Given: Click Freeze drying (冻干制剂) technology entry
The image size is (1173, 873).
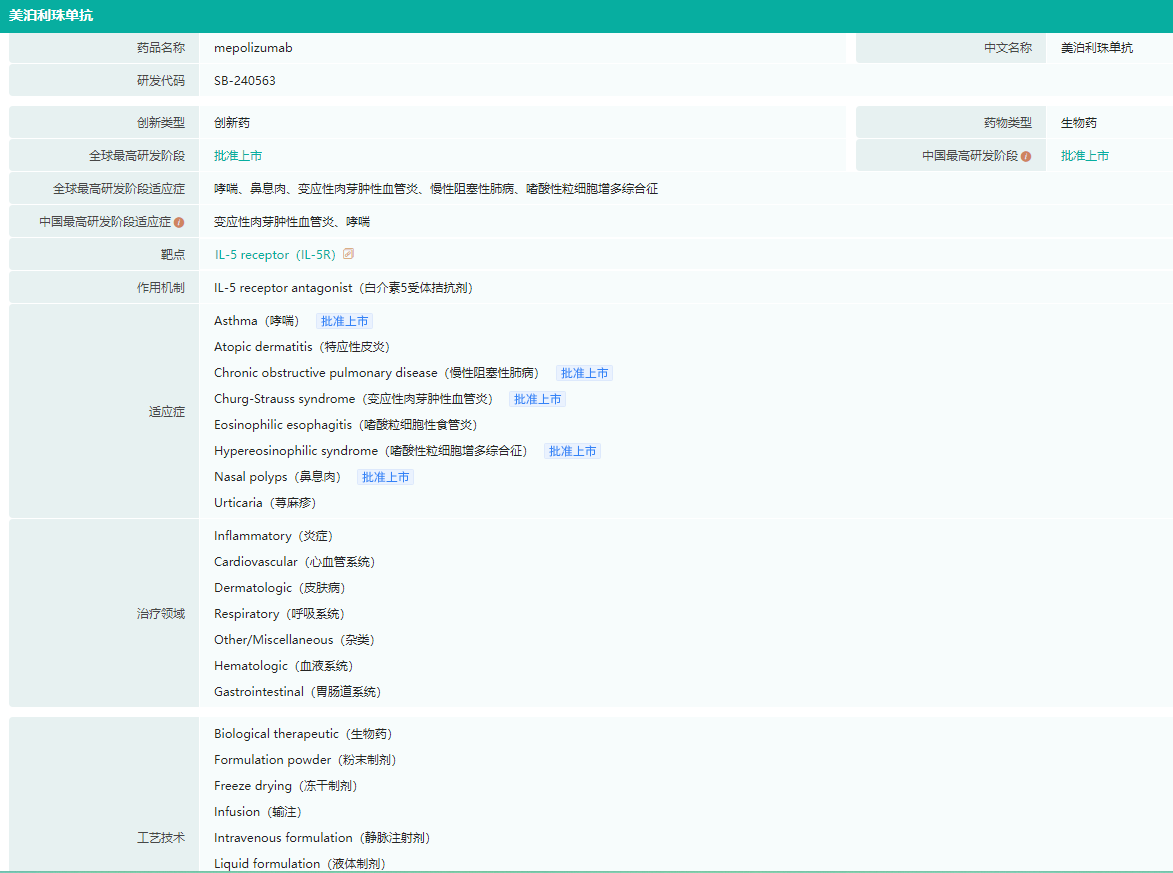Looking at the screenshot, I should (x=285, y=786).
